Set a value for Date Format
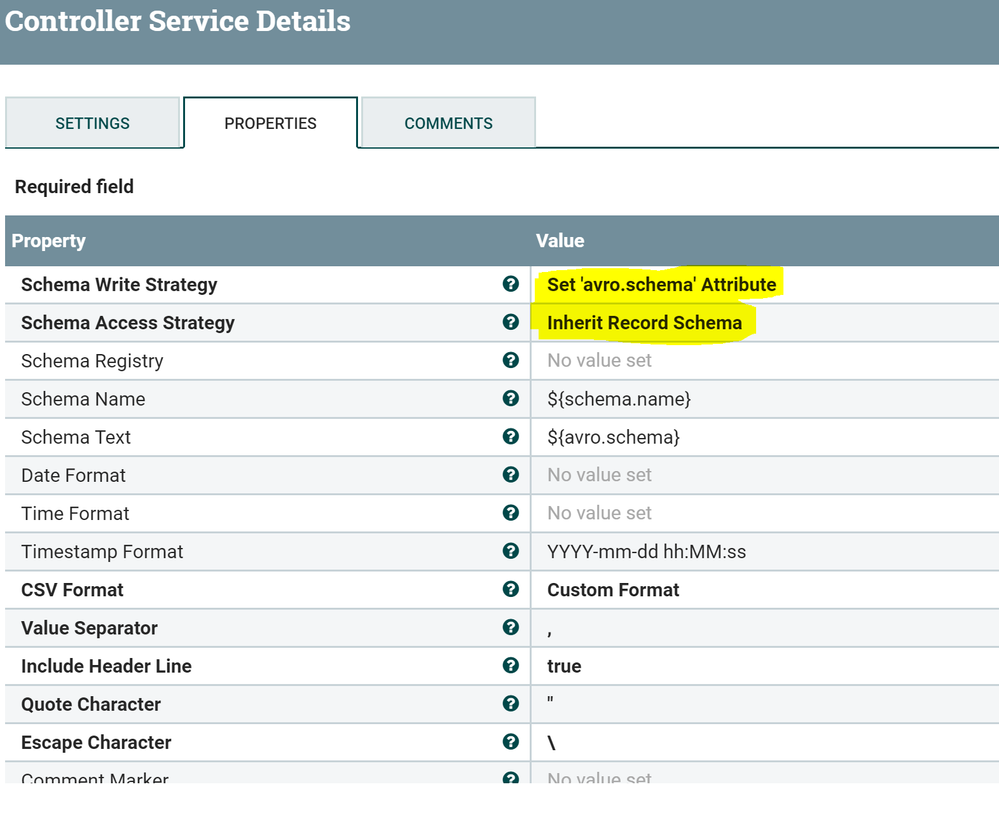Image resolution: width=999 pixels, height=813 pixels. 599,475
